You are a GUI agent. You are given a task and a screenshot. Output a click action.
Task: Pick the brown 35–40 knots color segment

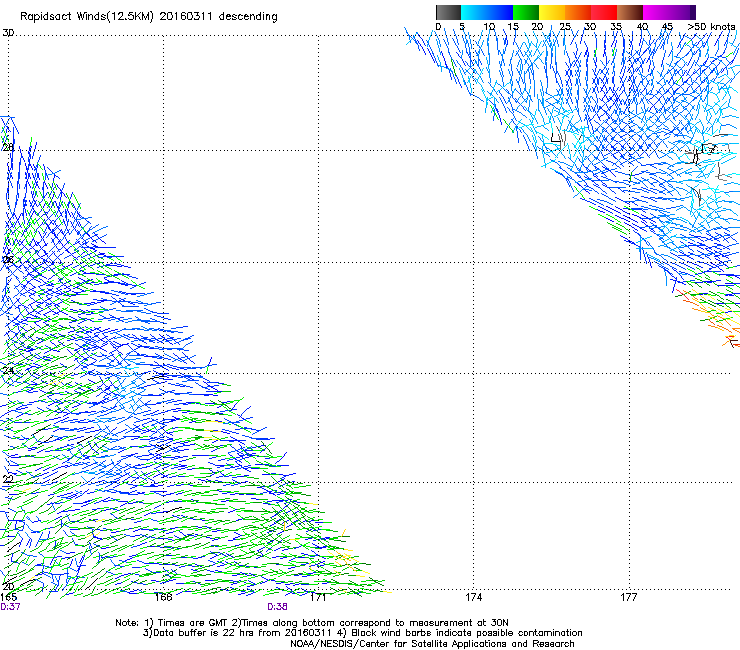pos(630,12)
